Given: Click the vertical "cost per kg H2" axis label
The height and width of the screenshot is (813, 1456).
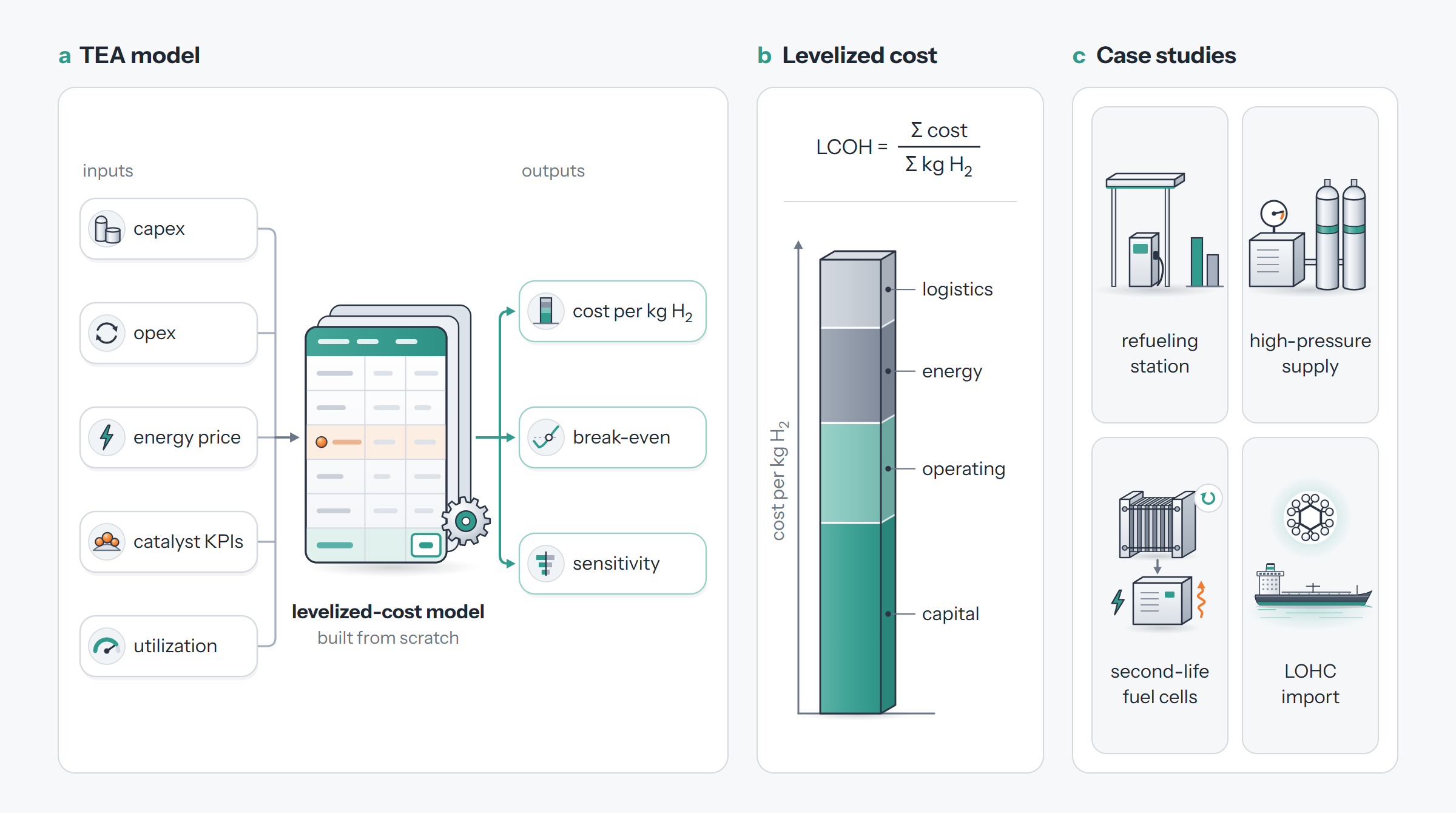Looking at the screenshot, I should tap(779, 480).
